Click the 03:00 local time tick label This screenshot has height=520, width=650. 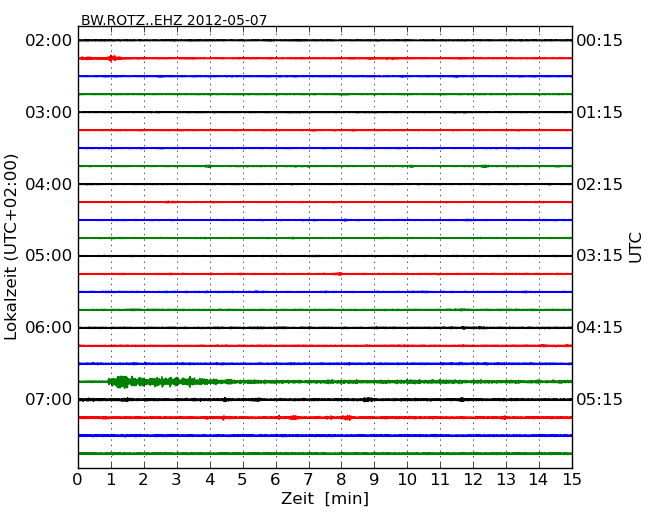(49, 112)
